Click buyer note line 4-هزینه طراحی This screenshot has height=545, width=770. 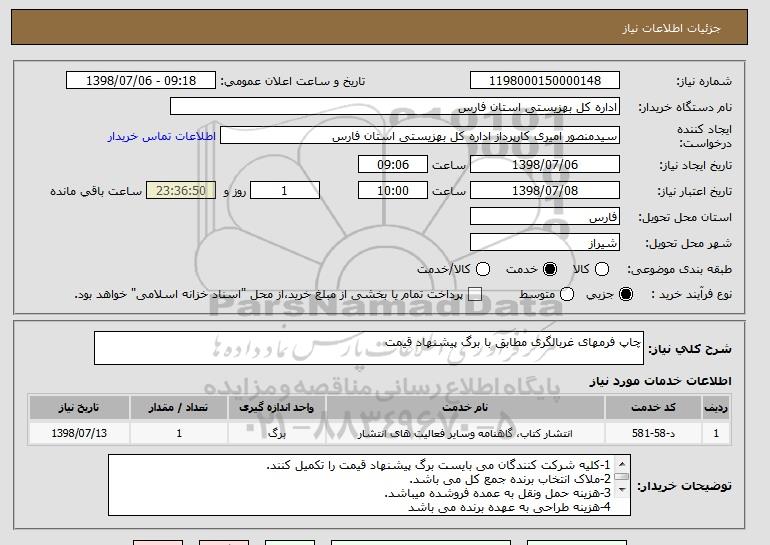tap(509, 507)
